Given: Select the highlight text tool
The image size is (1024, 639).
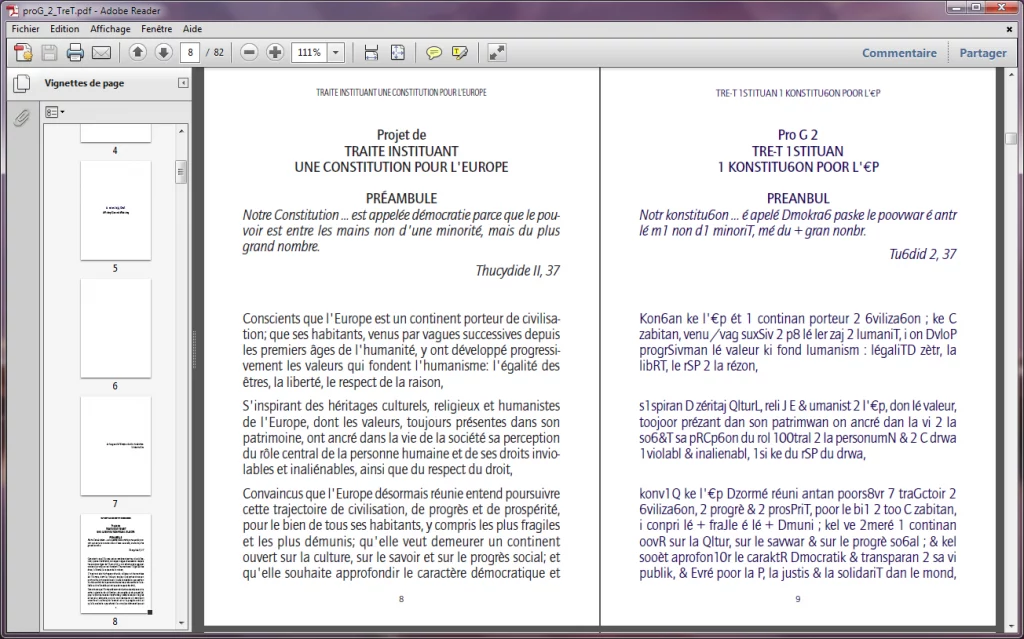Looking at the screenshot, I should click(x=460, y=52).
